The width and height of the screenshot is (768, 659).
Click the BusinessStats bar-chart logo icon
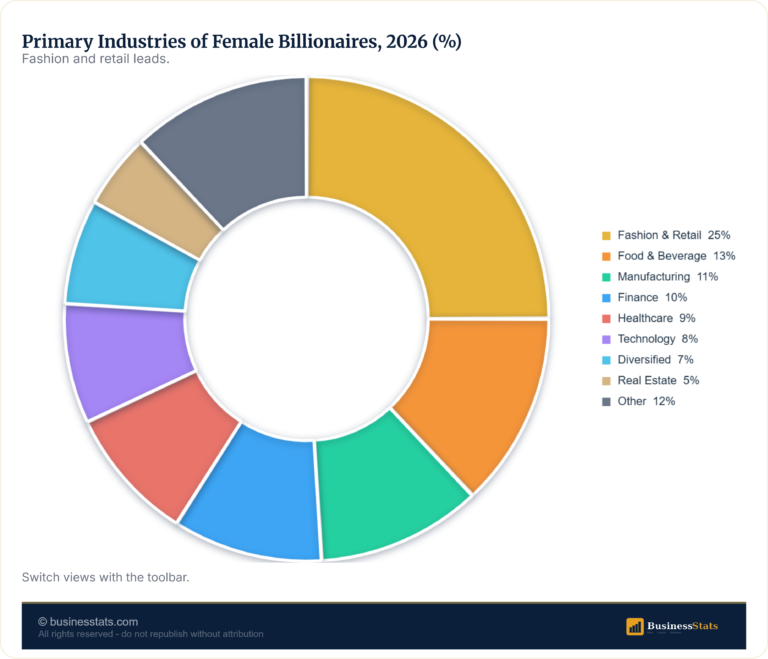click(635, 626)
